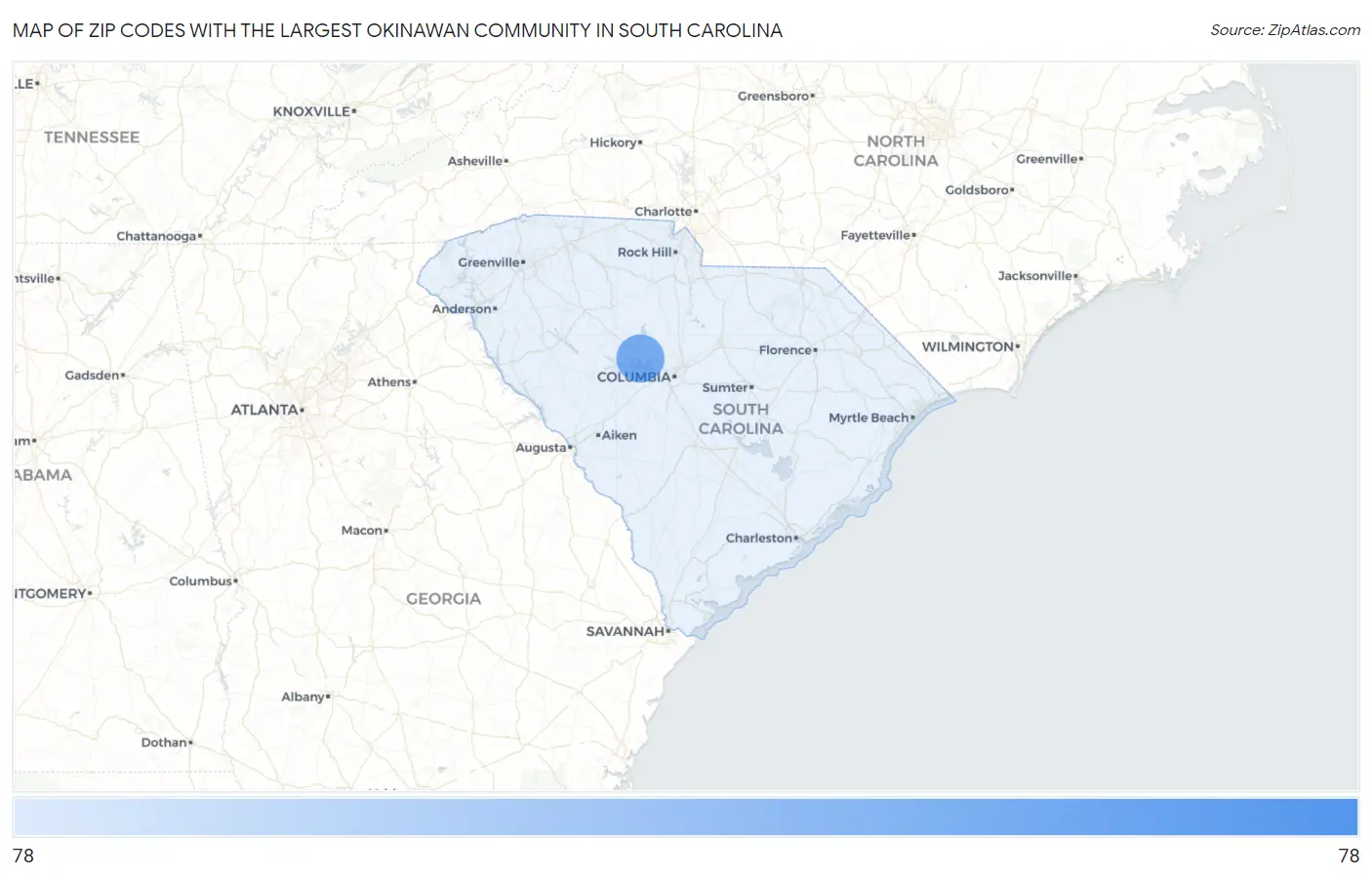The width and height of the screenshot is (1372, 877).
Task: Click the Greenville label in North Carolina
Action: tap(1047, 159)
